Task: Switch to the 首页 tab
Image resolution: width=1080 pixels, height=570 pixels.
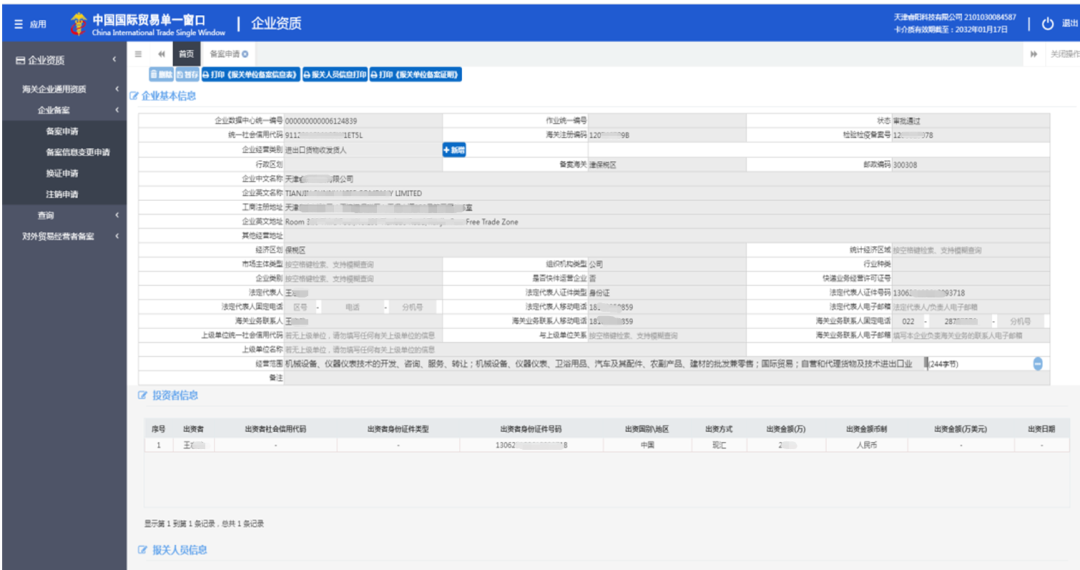Action: coord(186,54)
